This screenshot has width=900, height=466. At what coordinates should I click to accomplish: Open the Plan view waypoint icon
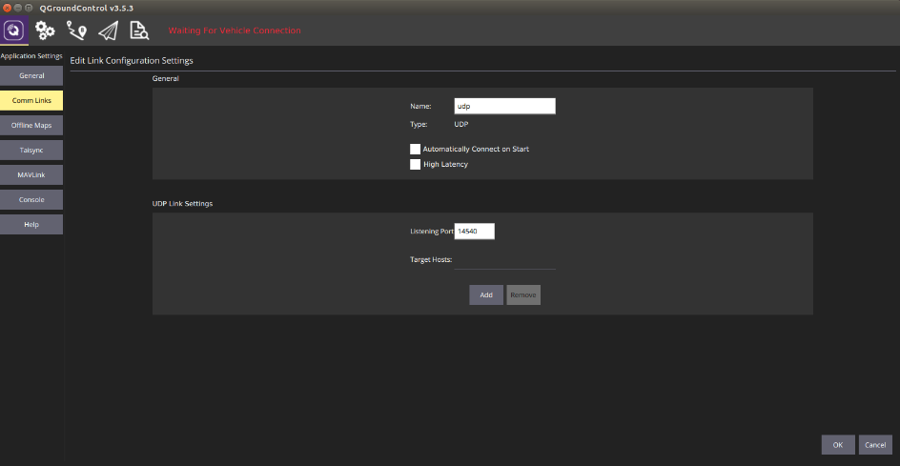(77, 30)
